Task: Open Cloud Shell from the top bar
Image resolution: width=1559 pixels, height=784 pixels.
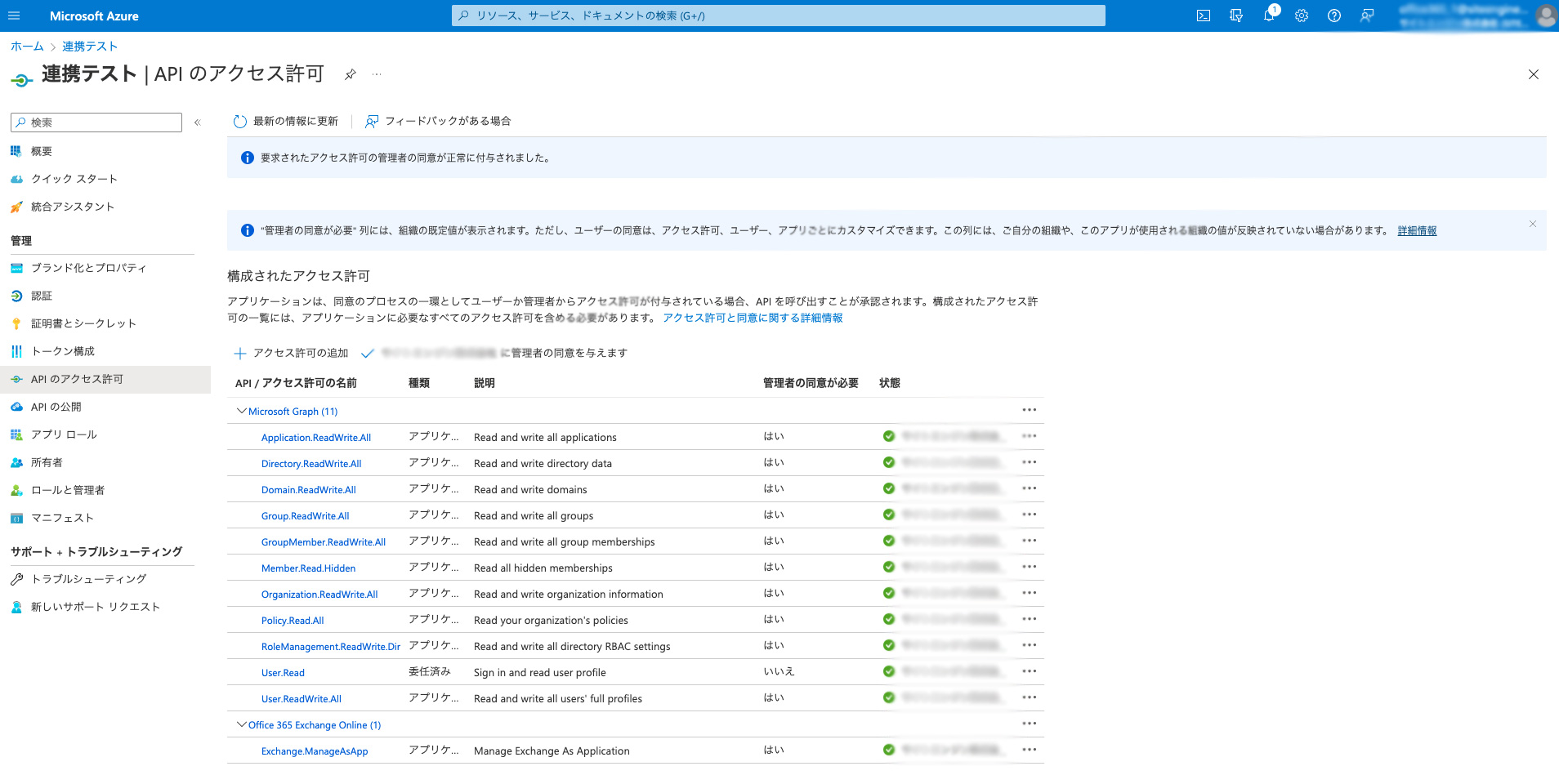Action: coord(1204,16)
